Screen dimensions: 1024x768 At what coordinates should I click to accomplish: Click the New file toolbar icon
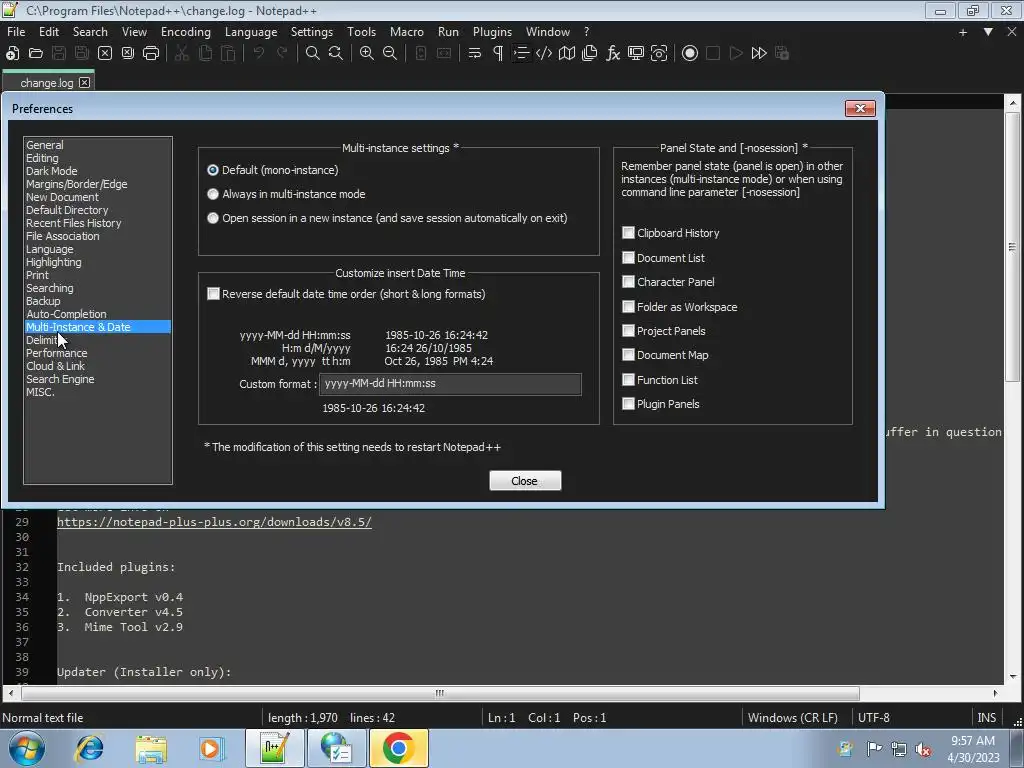(12, 54)
